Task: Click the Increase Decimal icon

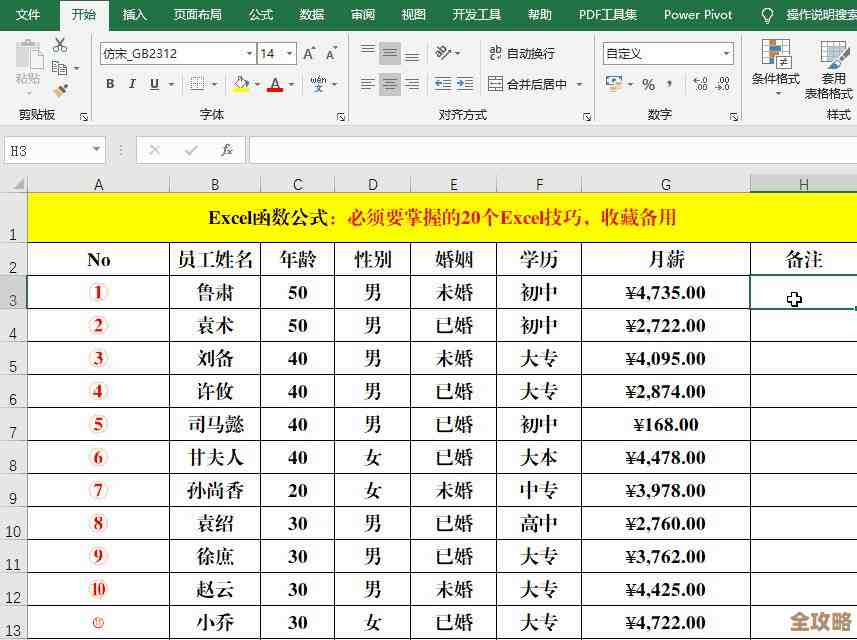Action: [x=700, y=85]
